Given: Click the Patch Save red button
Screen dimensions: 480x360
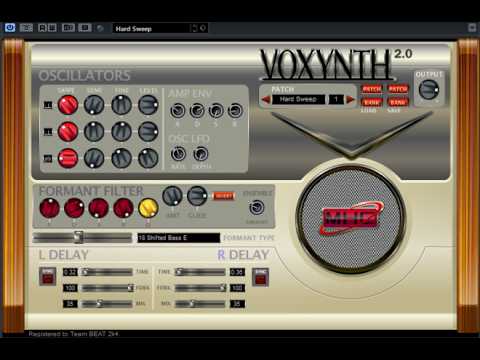Looking at the screenshot, I should tap(398, 89).
